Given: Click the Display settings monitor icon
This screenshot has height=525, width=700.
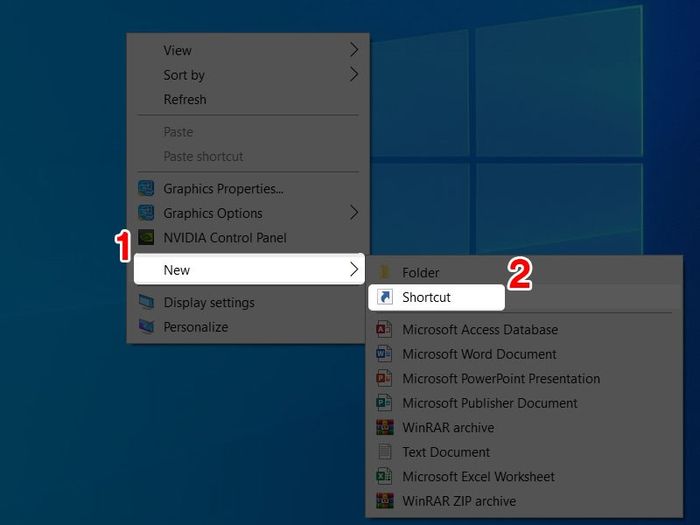Looking at the screenshot, I should [x=146, y=302].
